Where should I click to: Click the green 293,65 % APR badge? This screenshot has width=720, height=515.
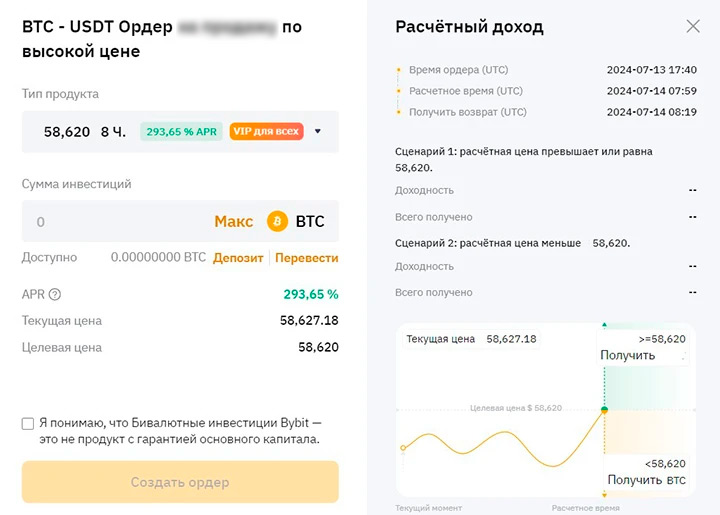tap(181, 131)
